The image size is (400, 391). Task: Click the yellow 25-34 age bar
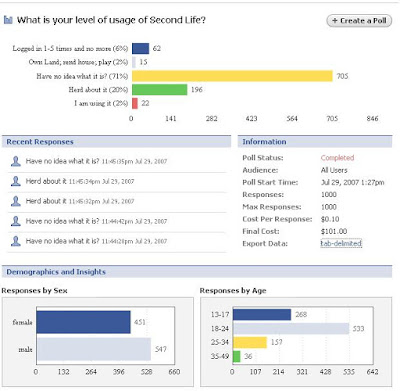[x=250, y=342]
